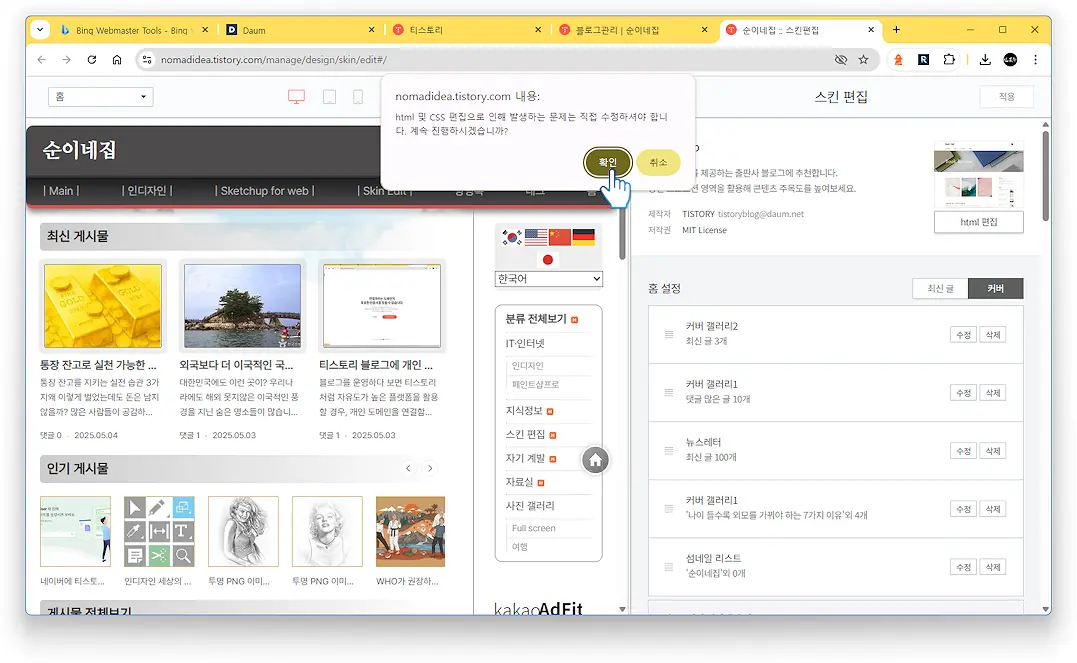
Task: Select the mobile preview icon
Action: click(x=356, y=95)
